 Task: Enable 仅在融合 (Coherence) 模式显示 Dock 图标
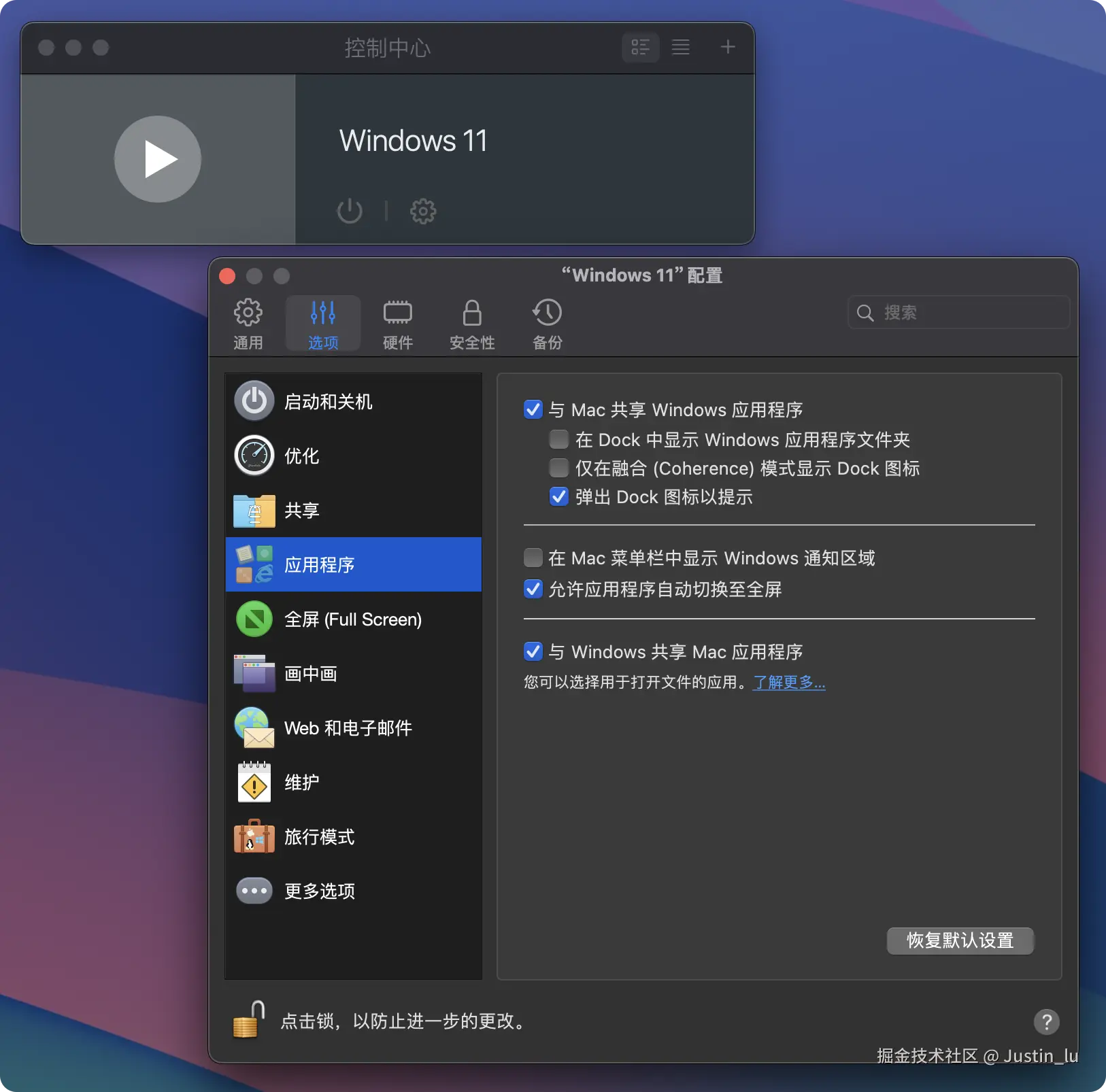click(559, 468)
